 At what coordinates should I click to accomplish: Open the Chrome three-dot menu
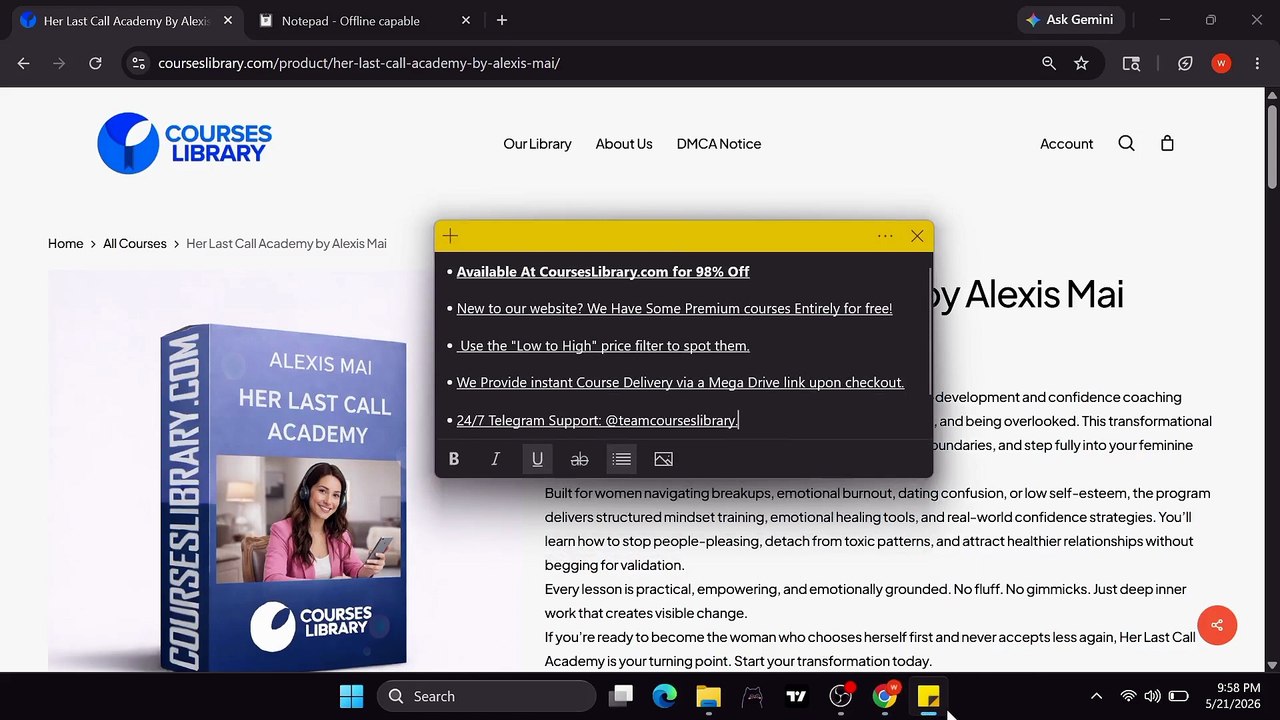pos(1257,63)
